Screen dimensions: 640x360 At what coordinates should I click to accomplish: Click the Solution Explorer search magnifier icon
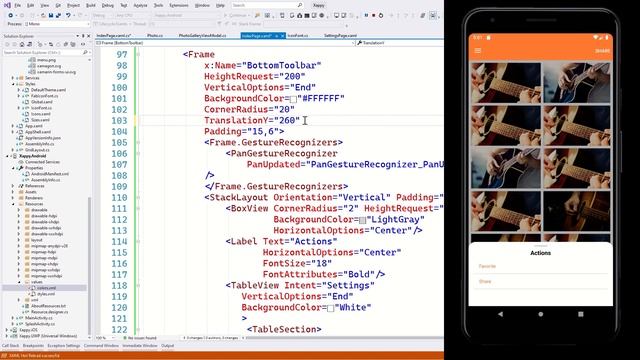(85, 52)
